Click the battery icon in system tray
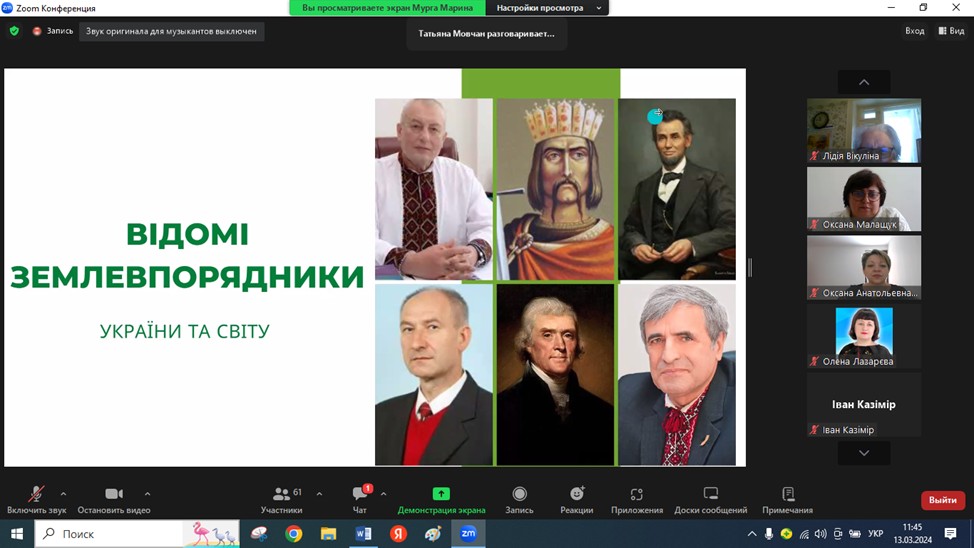 [x=855, y=534]
